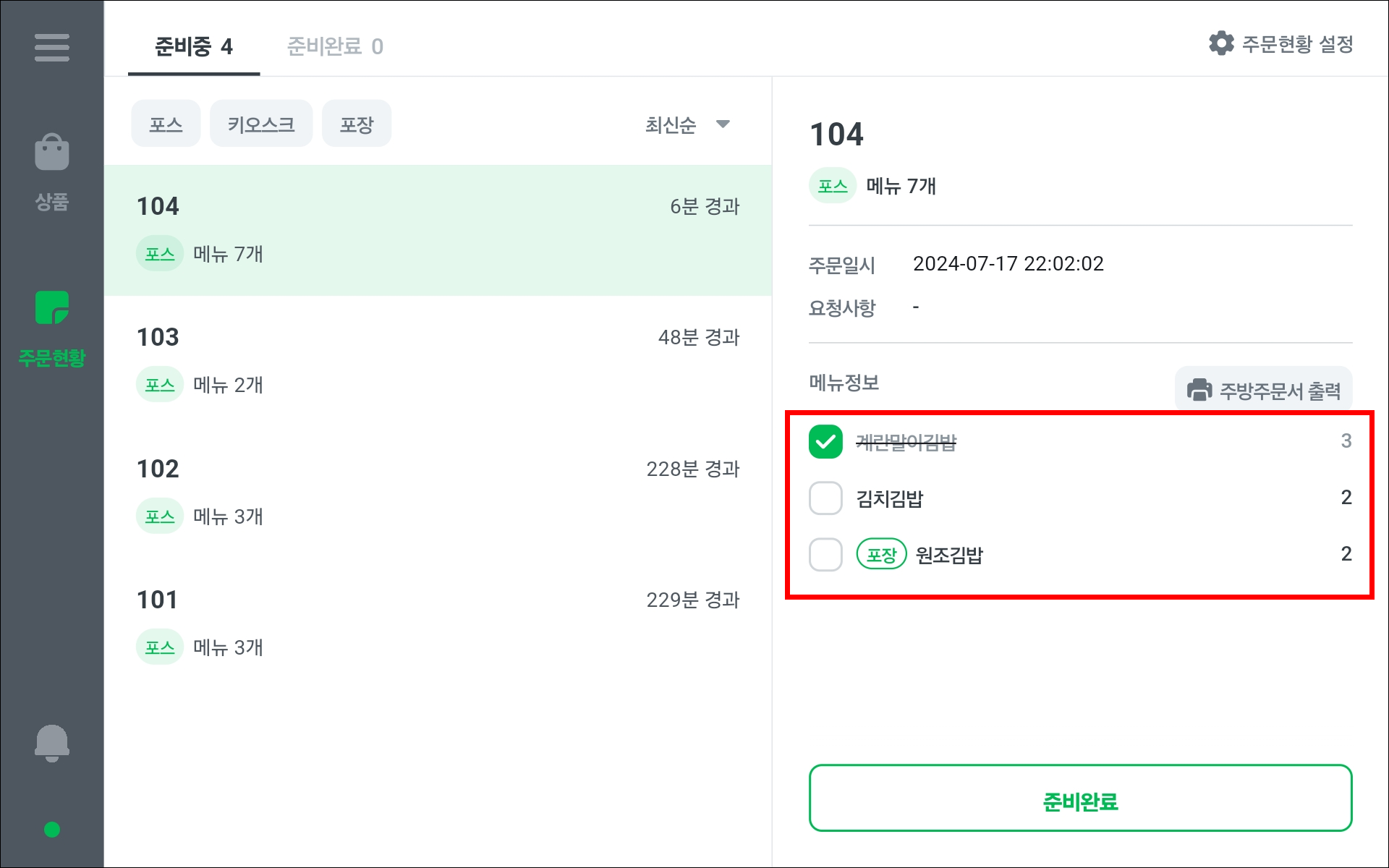Filter orders by 포스 chip
The height and width of the screenshot is (868, 1389).
point(166,124)
